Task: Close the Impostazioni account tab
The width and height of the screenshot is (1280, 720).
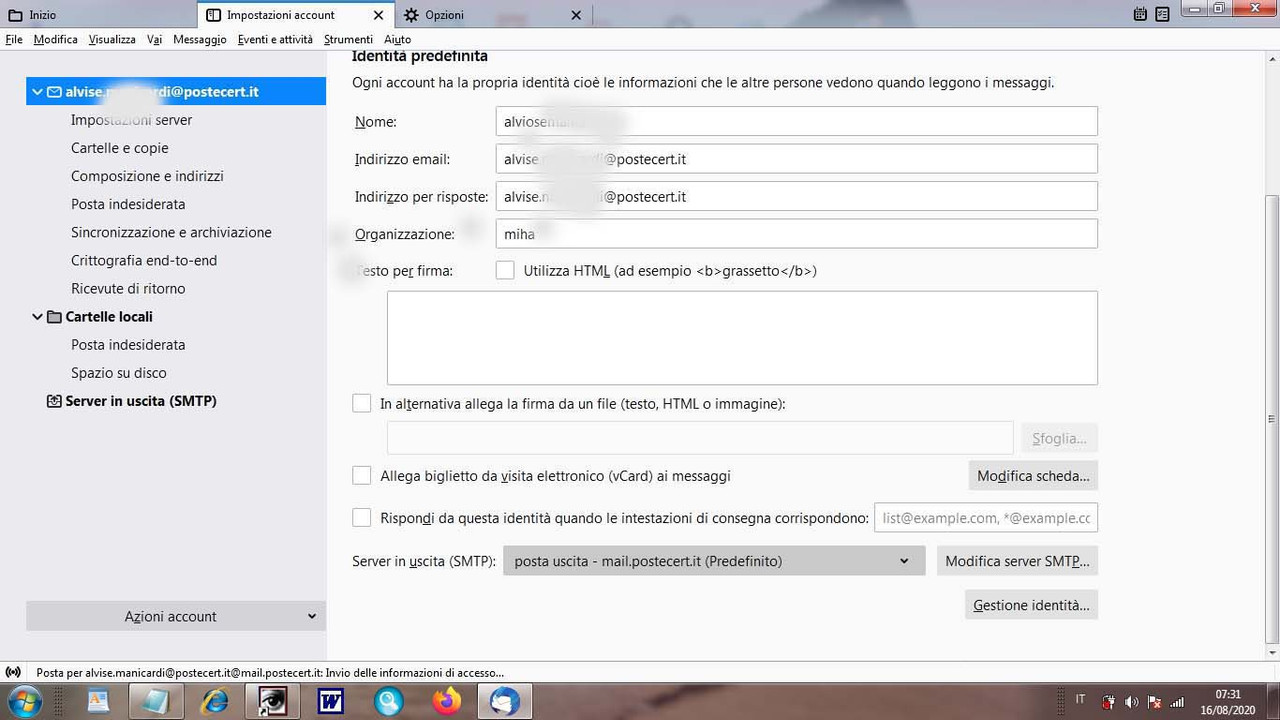Action: [x=378, y=15]
